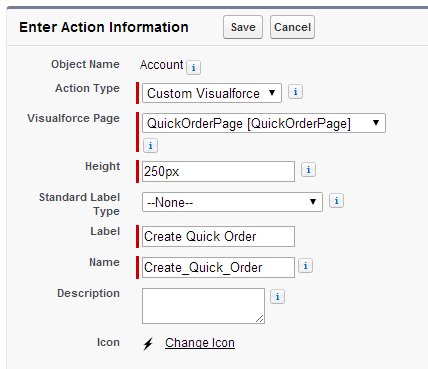428x369 pixels.
Task: Click into the Height input field
Action: 218,172
